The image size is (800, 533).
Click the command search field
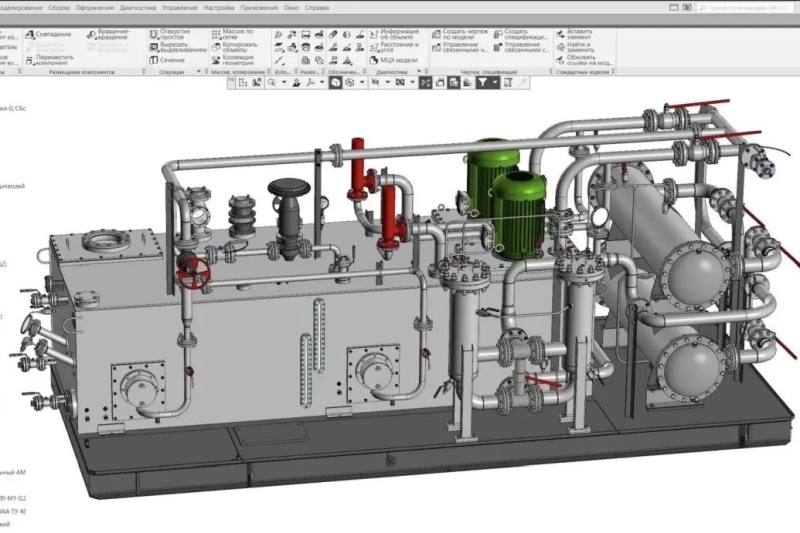click(746, 8)
